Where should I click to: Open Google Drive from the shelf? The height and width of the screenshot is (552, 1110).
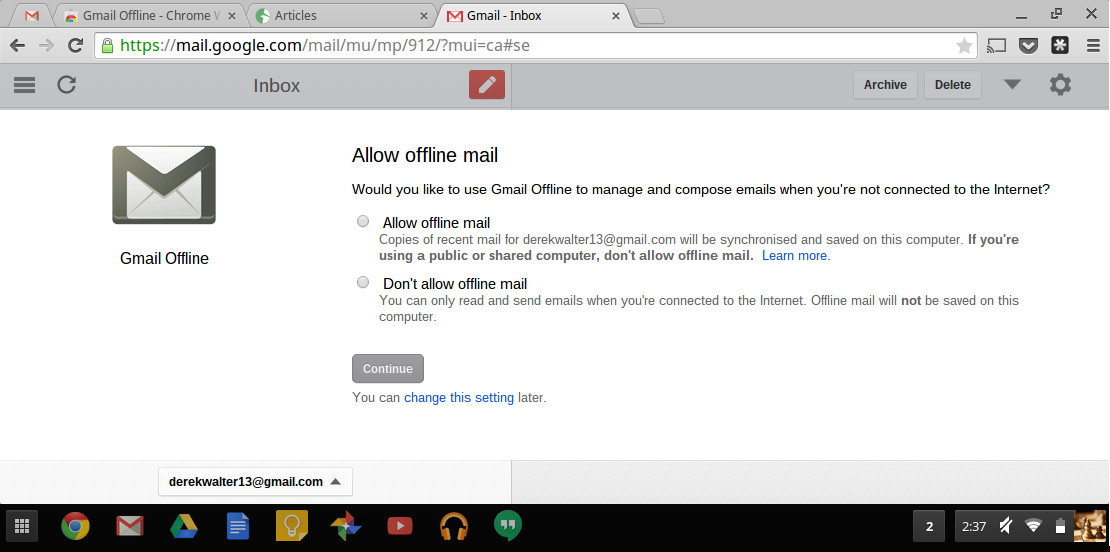click(182, 525)
